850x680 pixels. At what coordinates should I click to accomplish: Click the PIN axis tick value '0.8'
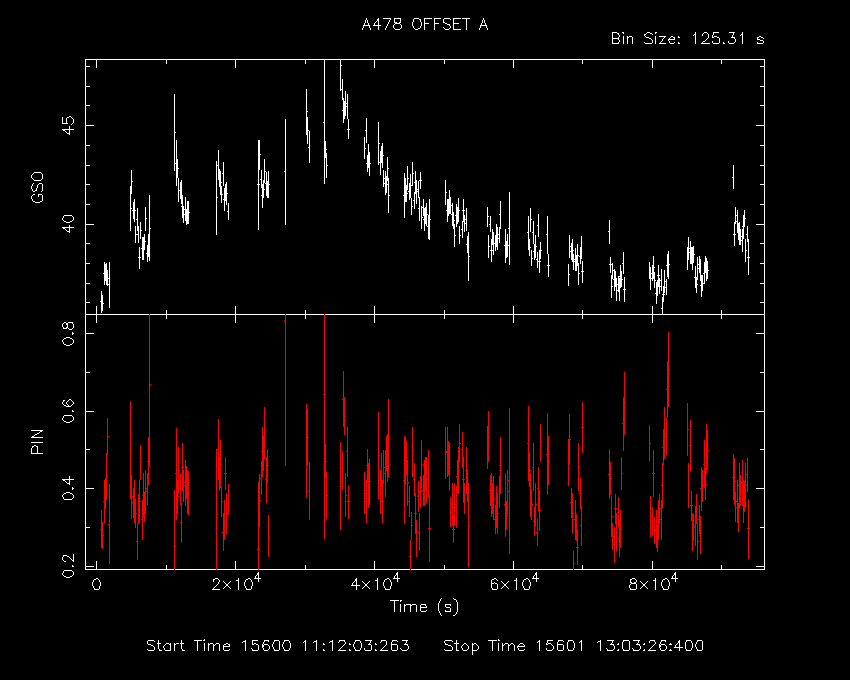click(69, 333)
